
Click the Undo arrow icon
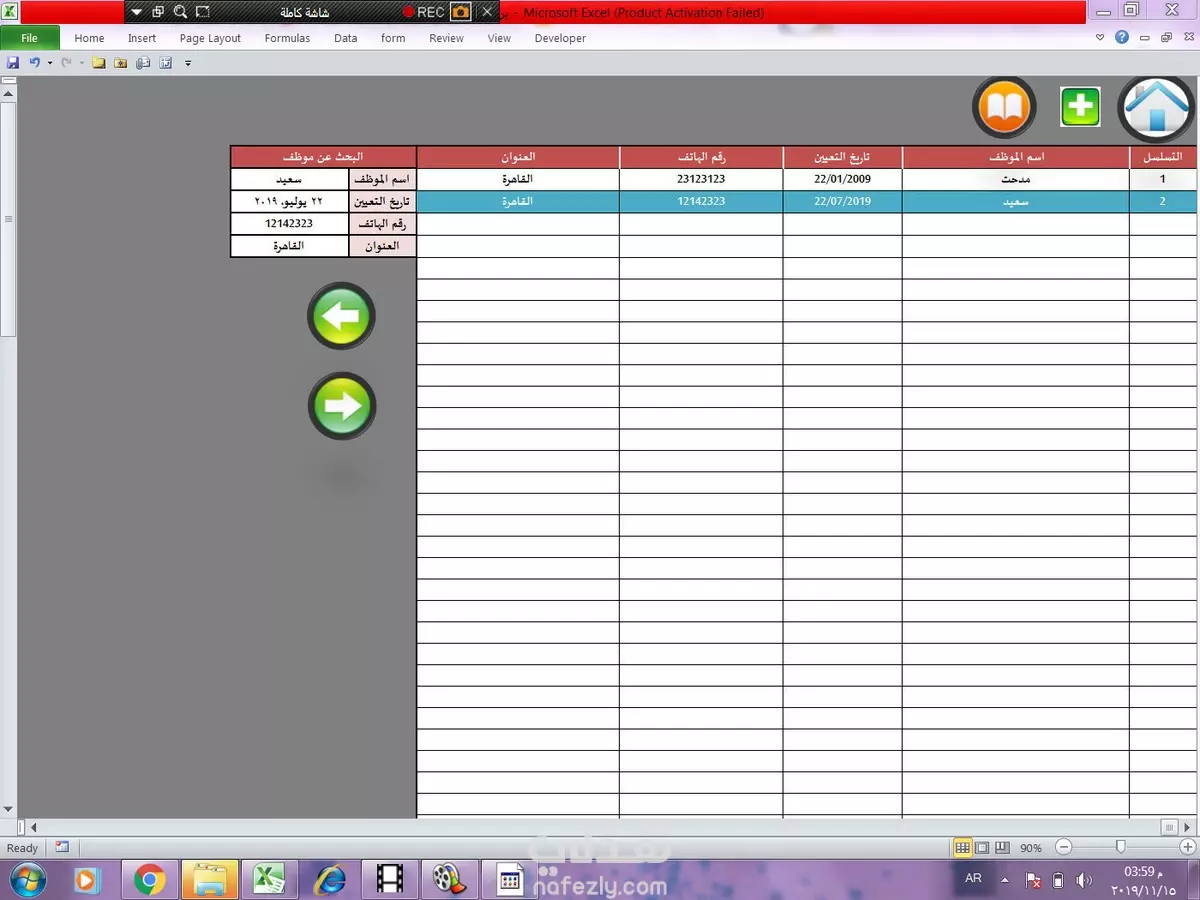point(34,62)
